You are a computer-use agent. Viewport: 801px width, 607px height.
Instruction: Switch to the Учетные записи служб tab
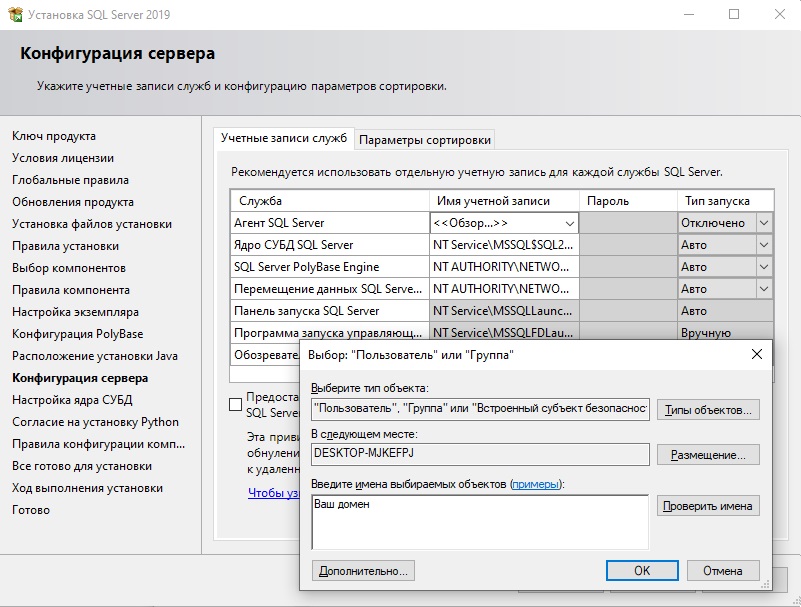point(284,138)
